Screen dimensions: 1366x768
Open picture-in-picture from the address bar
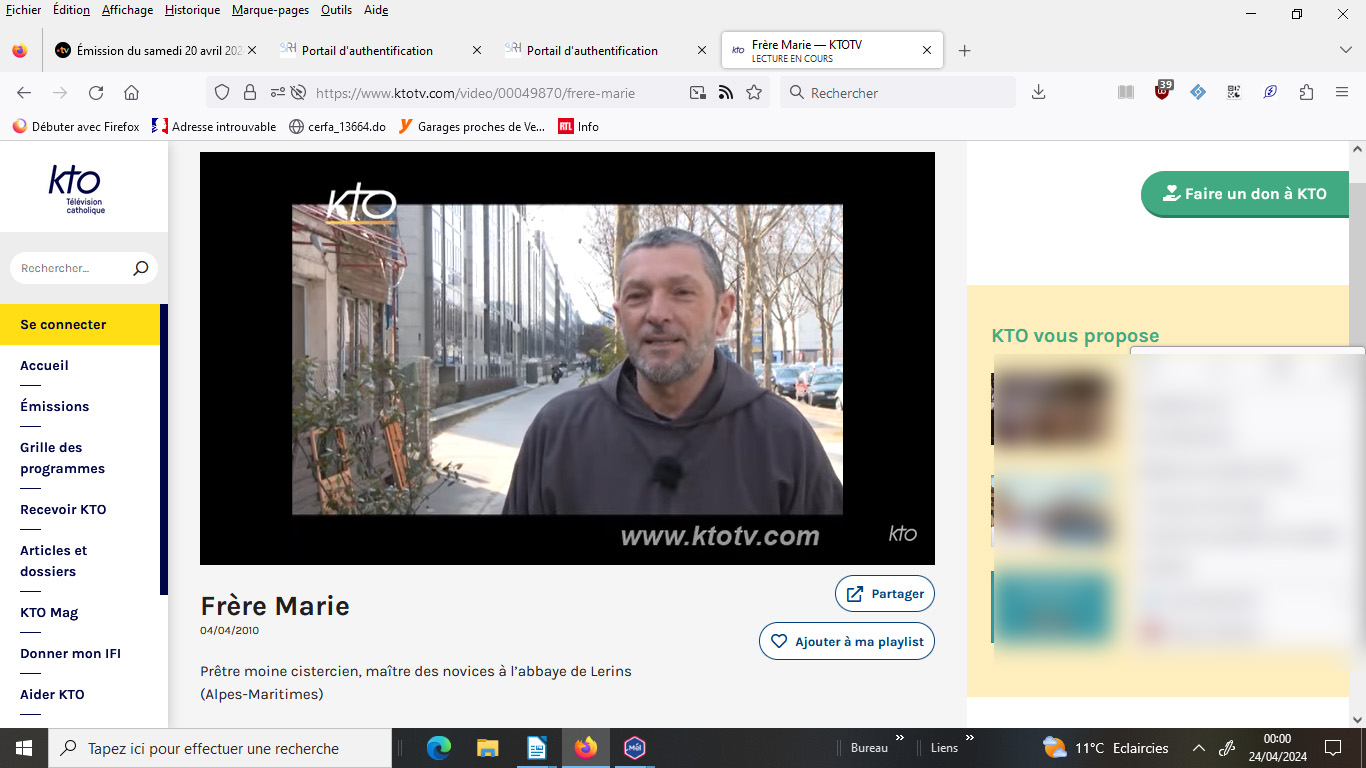[x=698, y=92]
